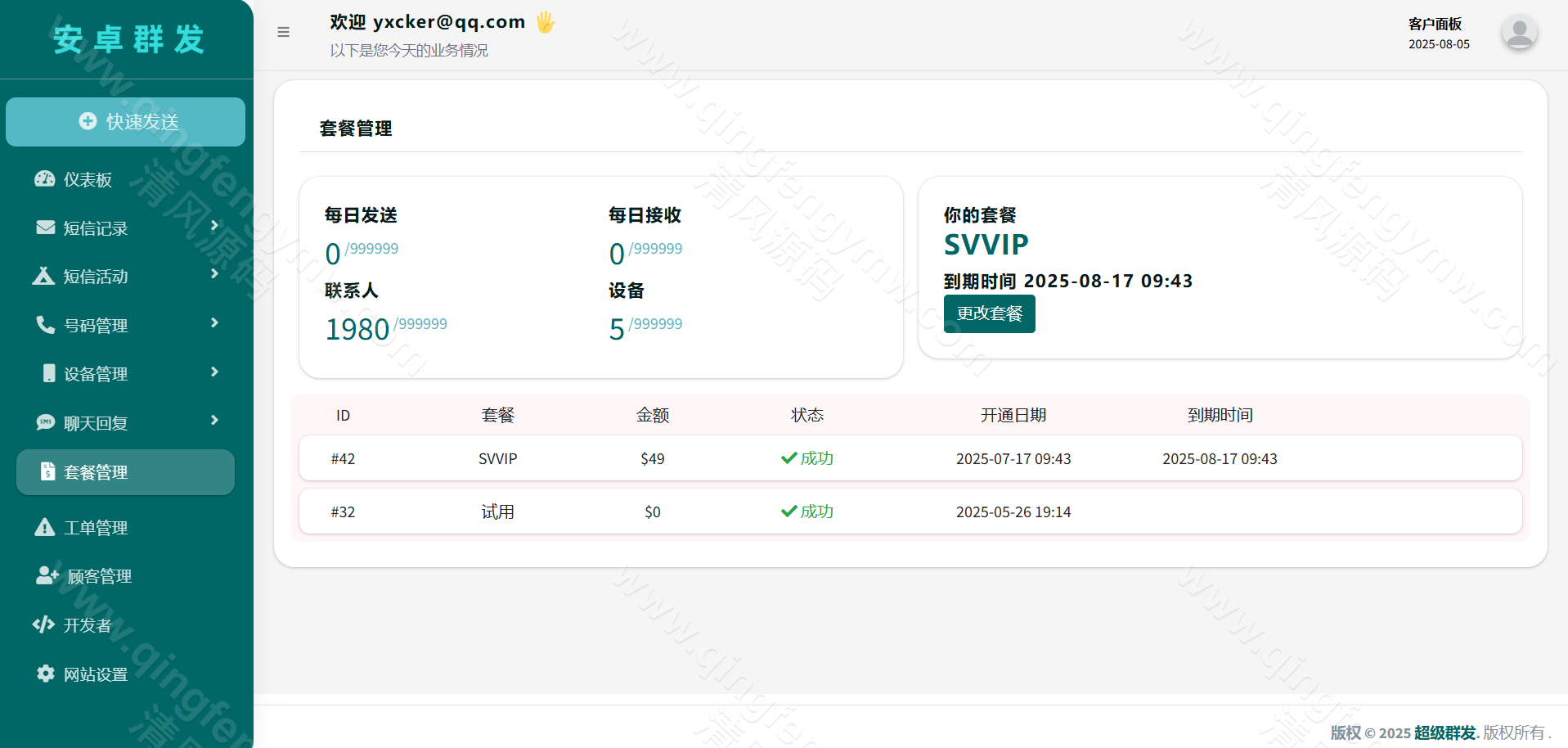Click the 开发者 code brackets icon
1568x748 pixels.
(x=43, y=624)
